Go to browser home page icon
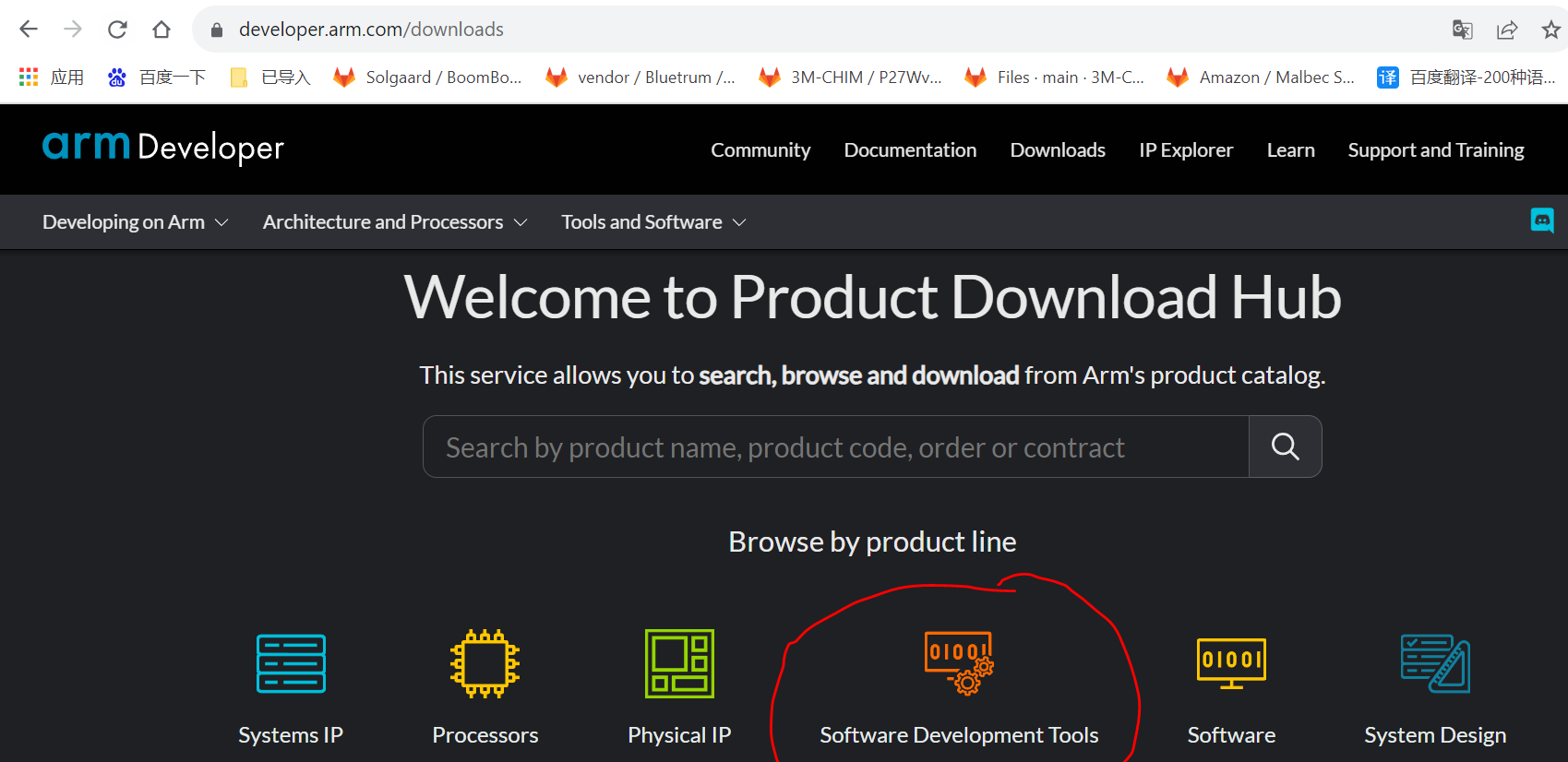 click(162, 30)
